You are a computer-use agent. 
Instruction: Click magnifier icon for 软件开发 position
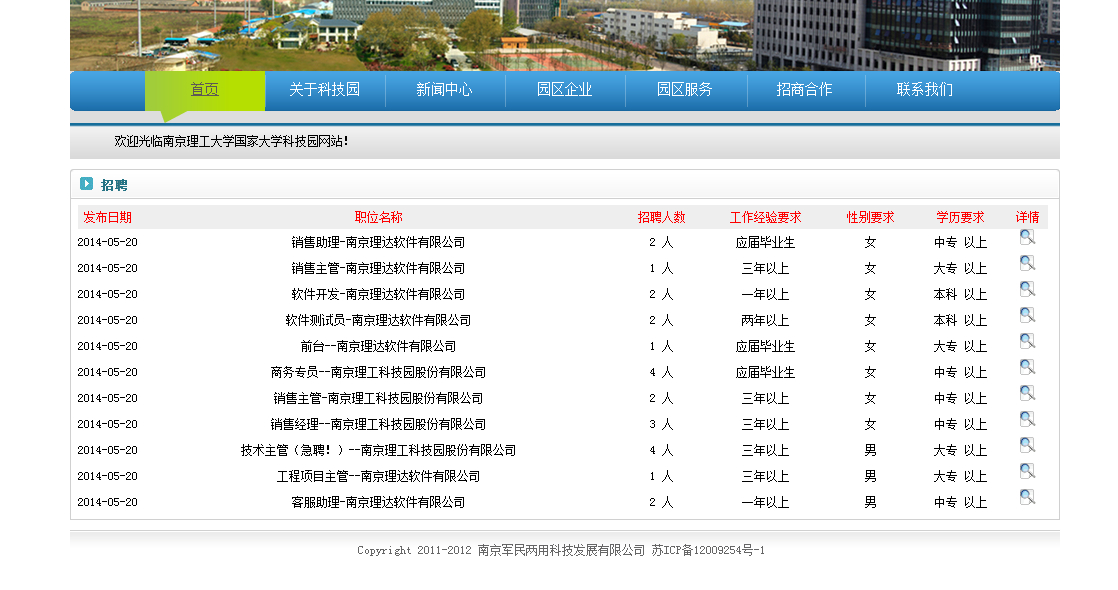click(1027, 289)
